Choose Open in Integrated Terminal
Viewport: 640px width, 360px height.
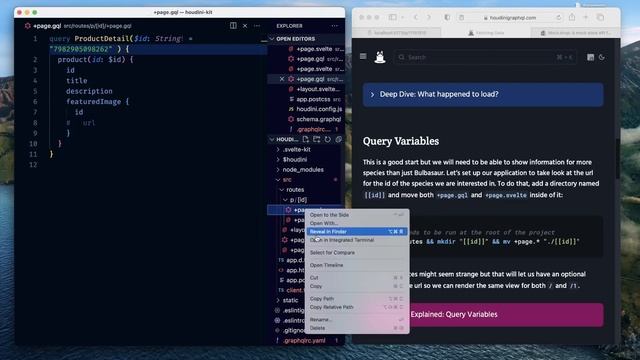(x=357, y=240)
